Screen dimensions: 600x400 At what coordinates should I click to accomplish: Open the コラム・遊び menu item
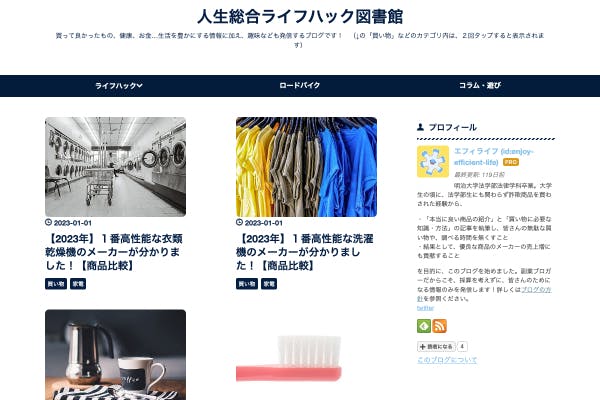(x=480, y=85)
